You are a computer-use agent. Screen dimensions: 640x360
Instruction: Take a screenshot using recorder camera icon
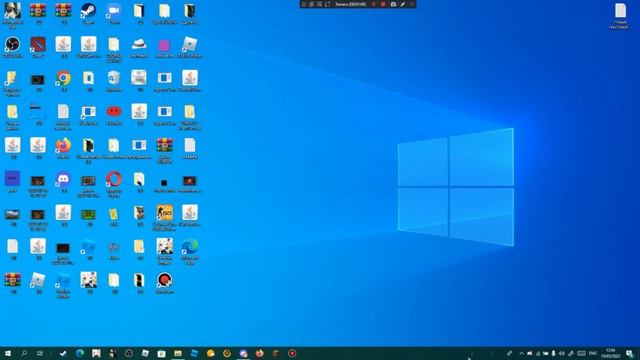(393, 4)
